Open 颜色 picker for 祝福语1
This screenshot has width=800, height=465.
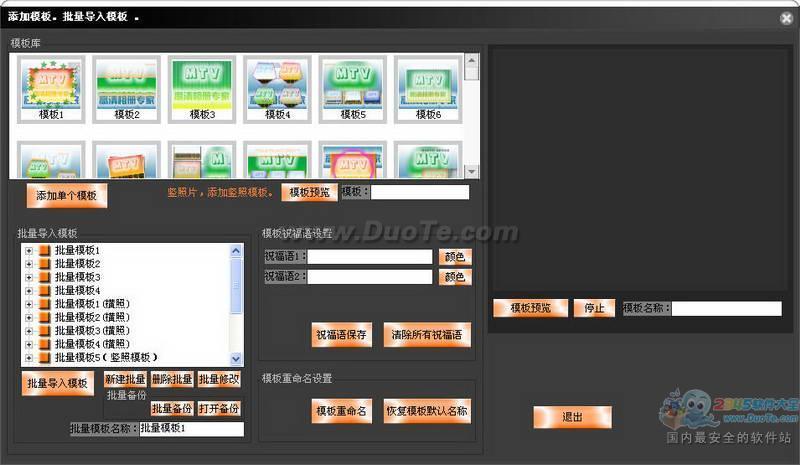(455, 257)
